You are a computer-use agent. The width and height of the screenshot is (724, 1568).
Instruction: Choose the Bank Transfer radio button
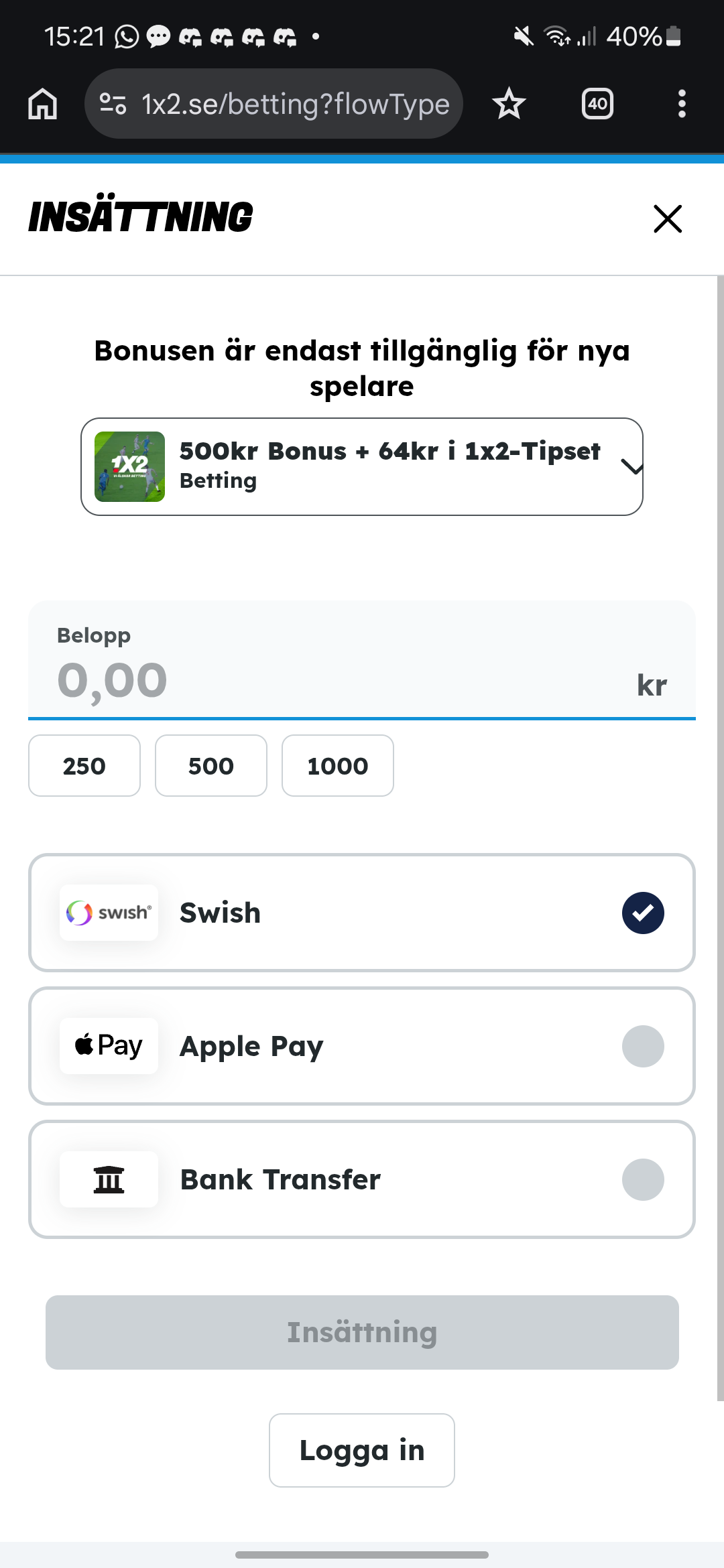(643, 1179)
